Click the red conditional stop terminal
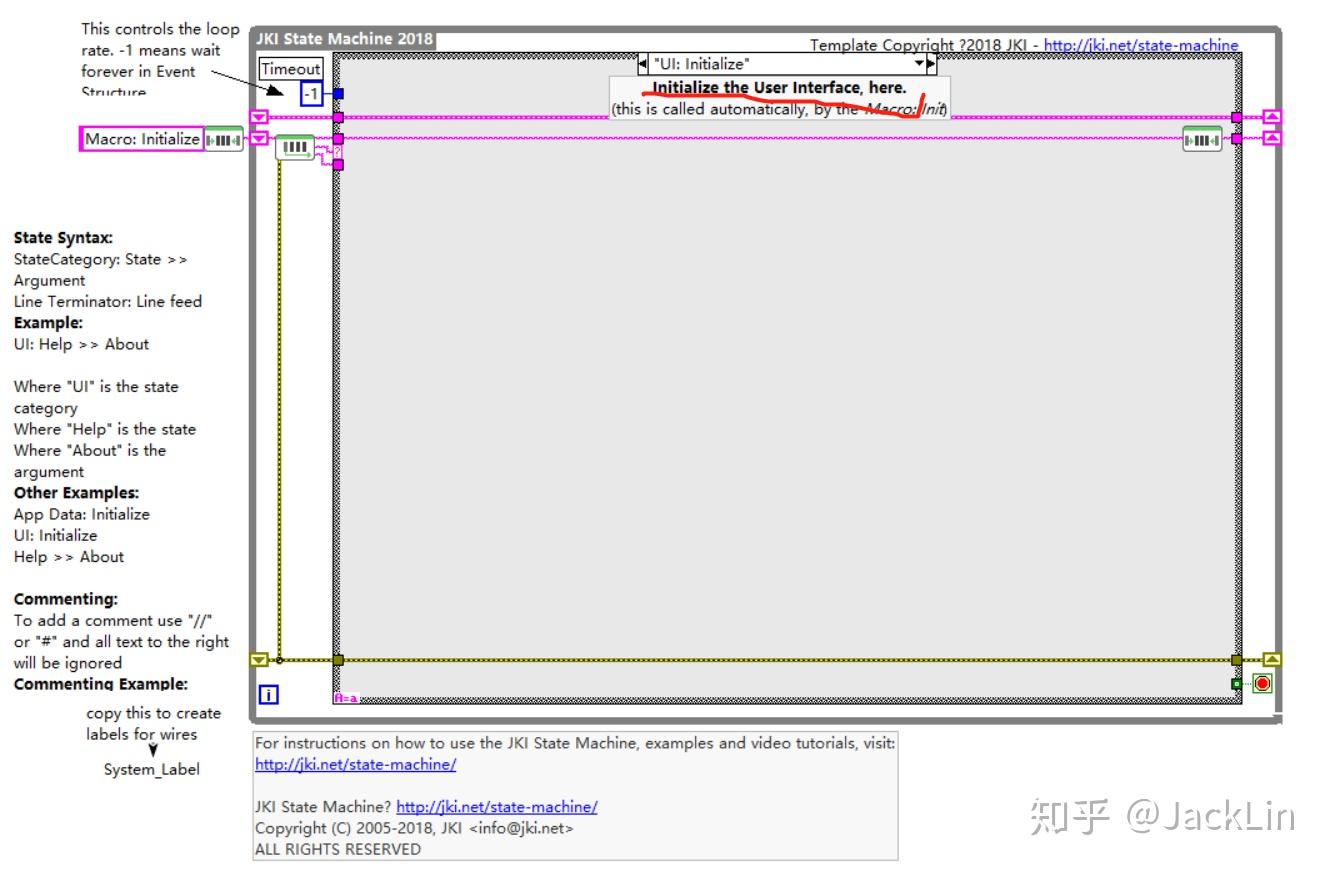 click(x=1263, y=683)
